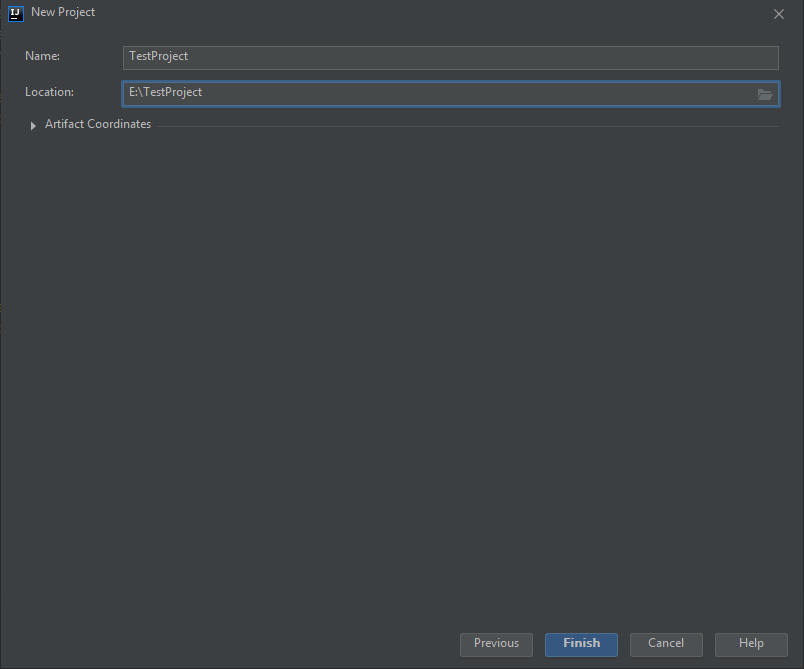Open the folder browser for Location
804x669 pixels.
[x=765, y=94]
